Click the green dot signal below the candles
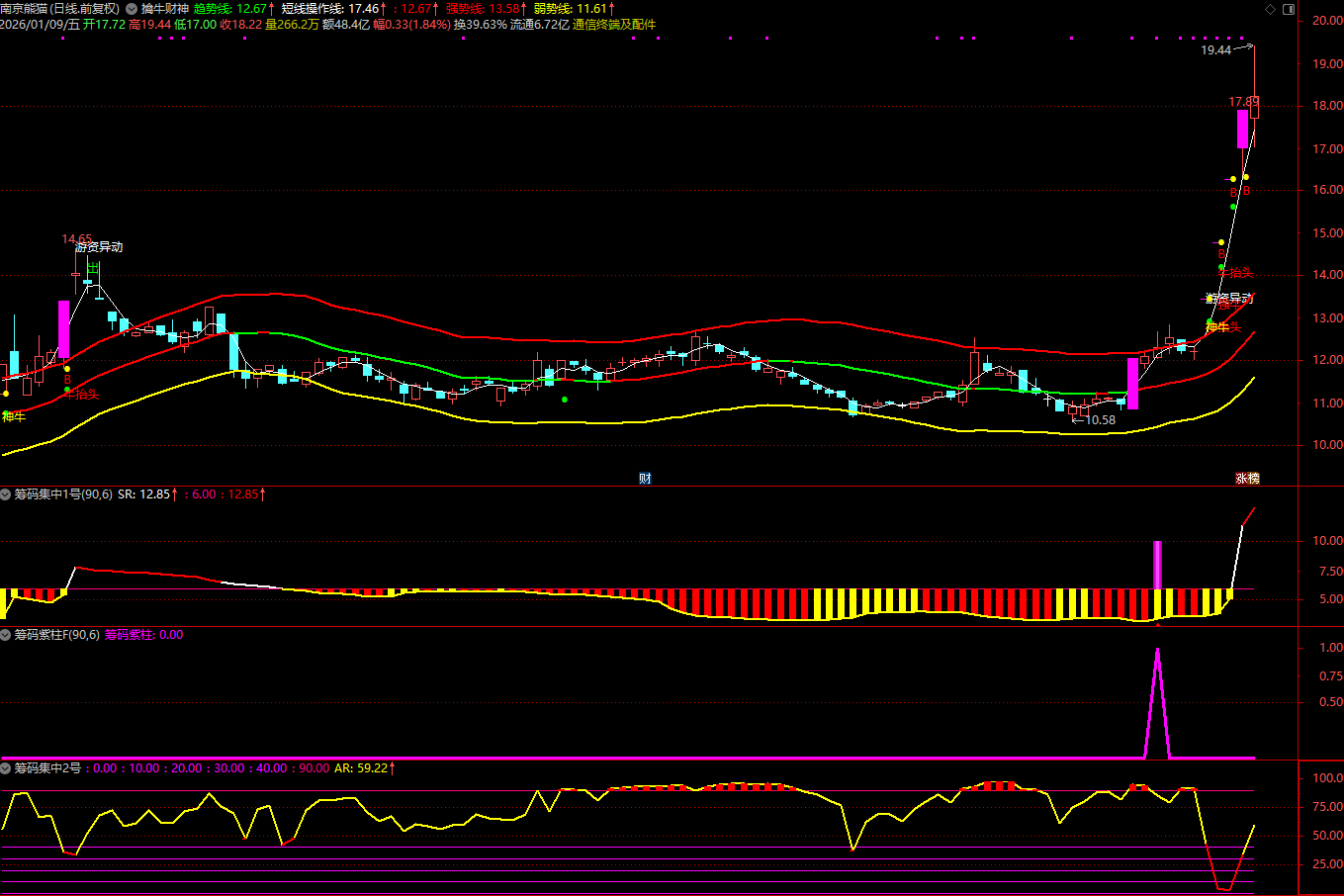This screenshot has width=1344, height=896. click(565, 400)
